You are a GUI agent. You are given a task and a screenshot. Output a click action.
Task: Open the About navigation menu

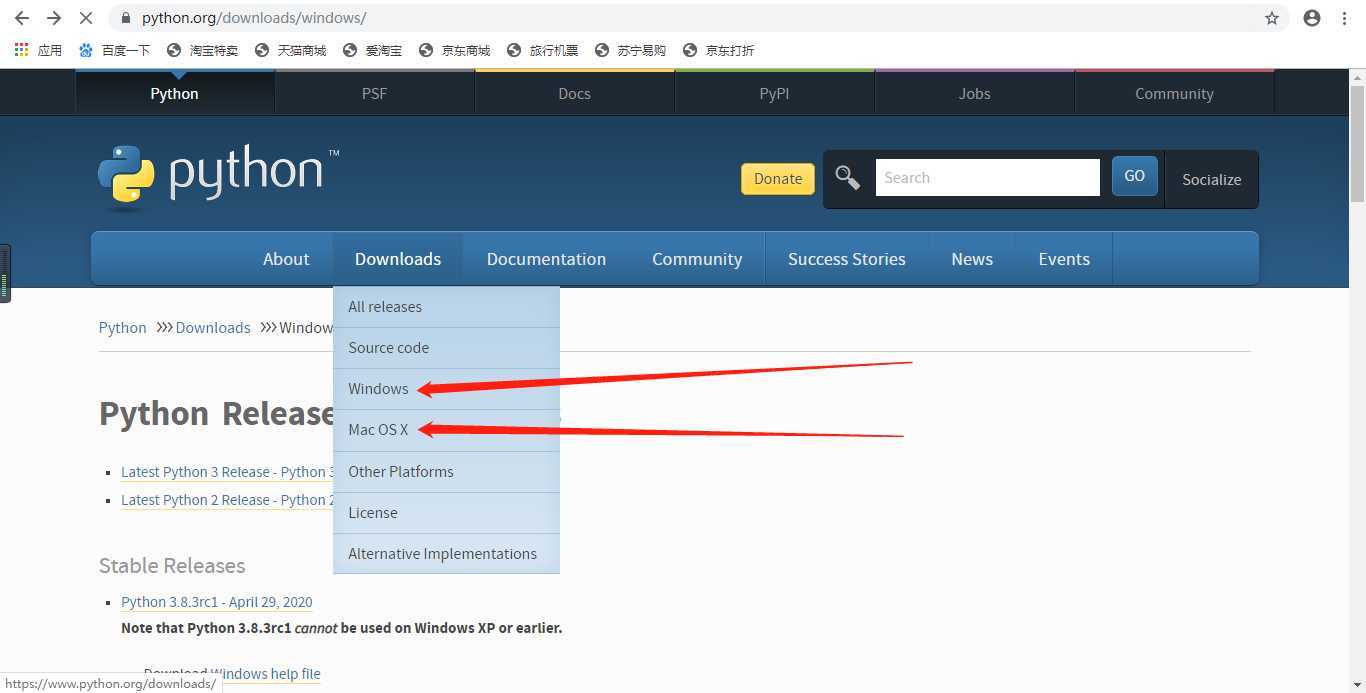point(286,259)
